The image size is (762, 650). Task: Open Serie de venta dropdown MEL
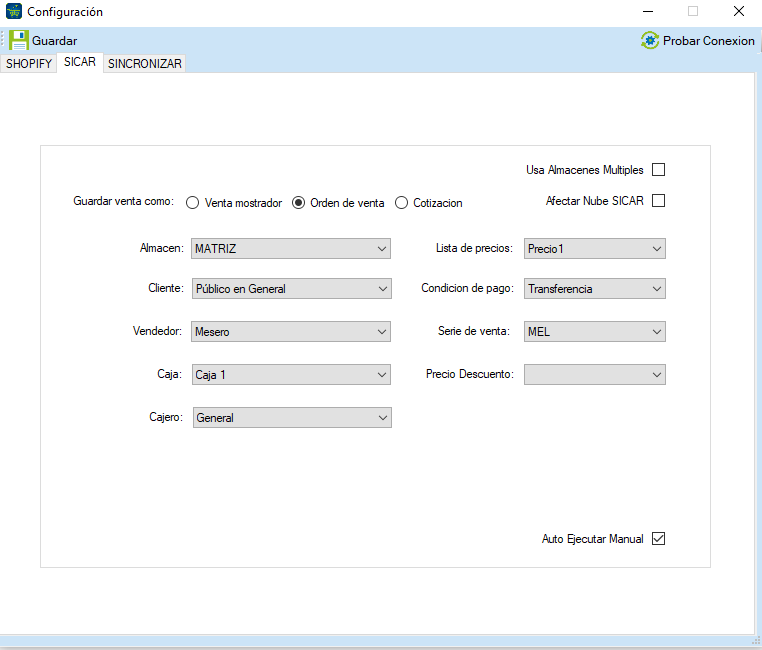[595, 332]
